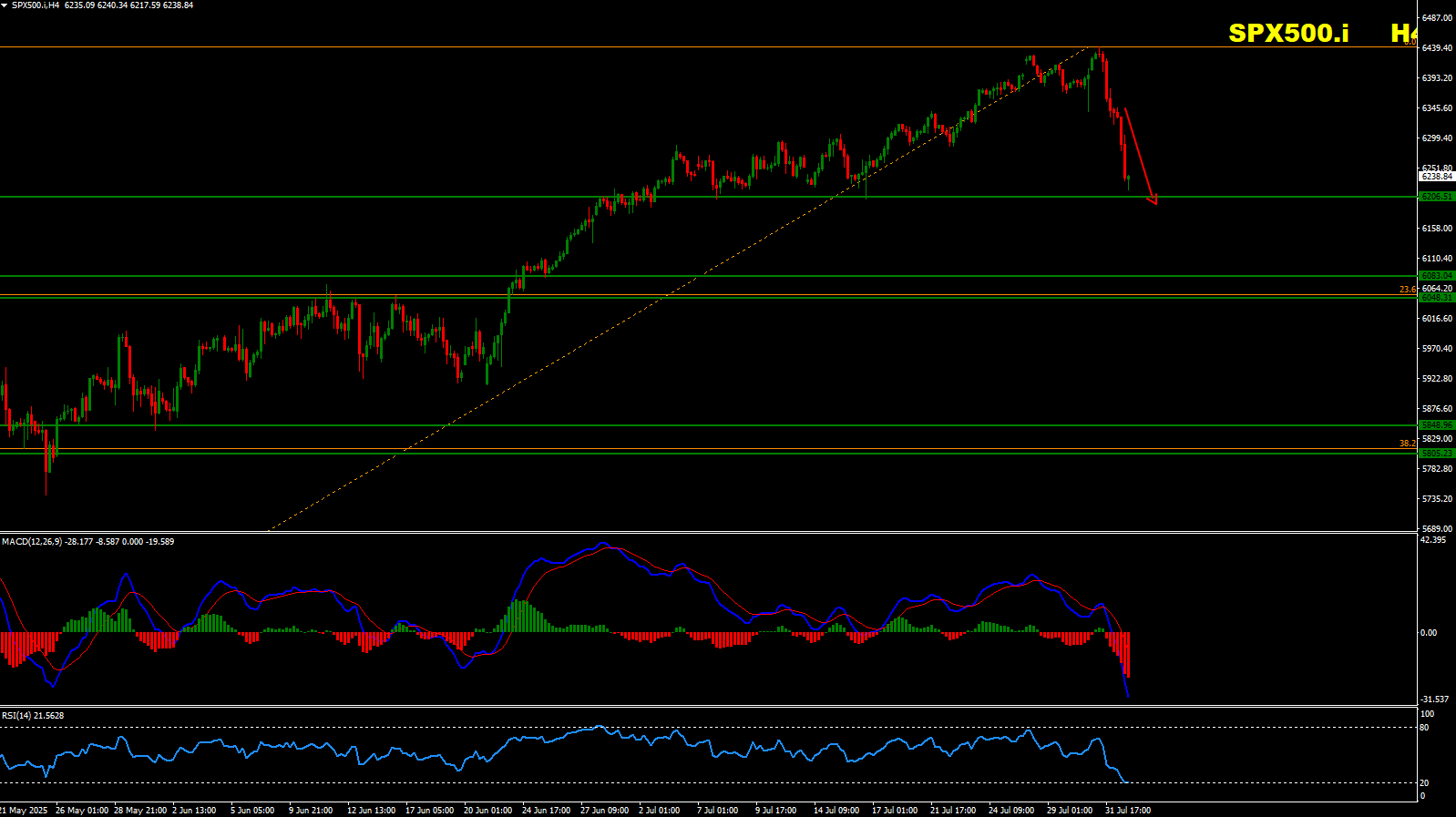
Task: Click the 21 May 2025 date on time axis
Action: pos(24,810)
